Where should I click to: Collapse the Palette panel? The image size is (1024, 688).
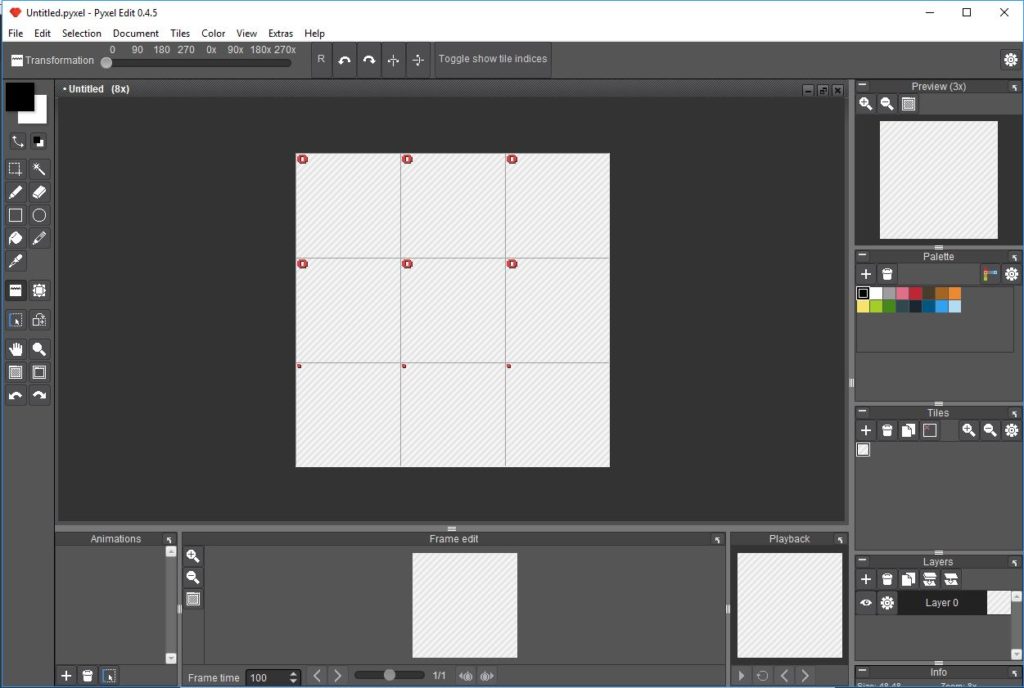862,256
